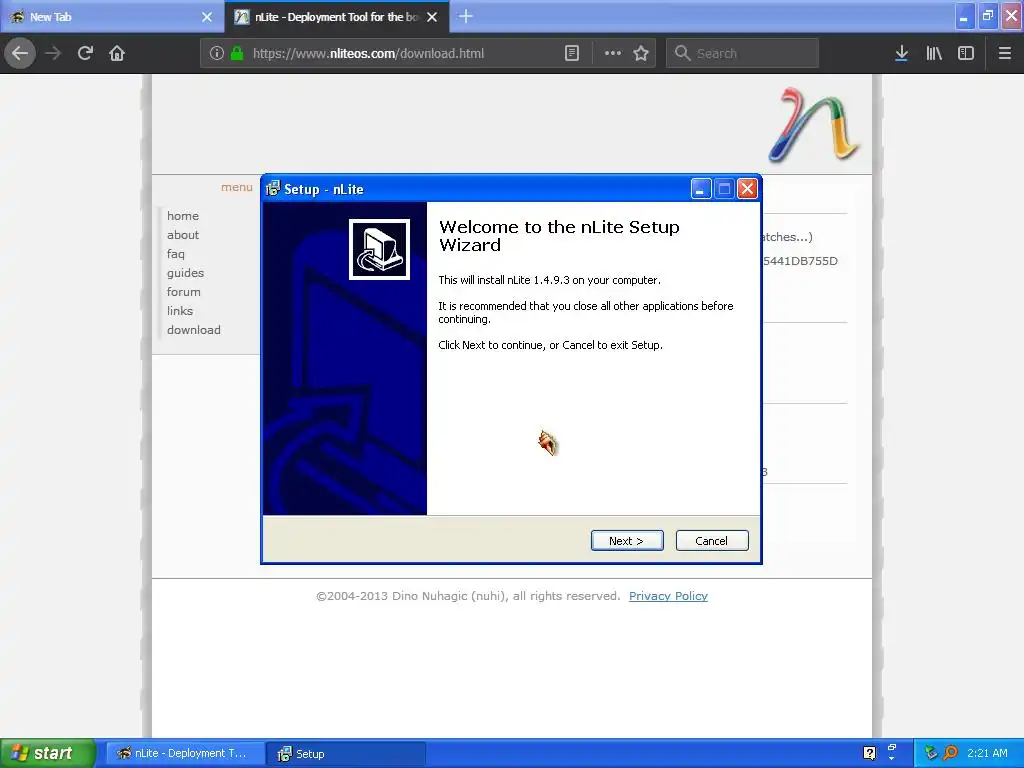
Task: Select nLite - Deployment taskbar button
Action: click(185, 753)
